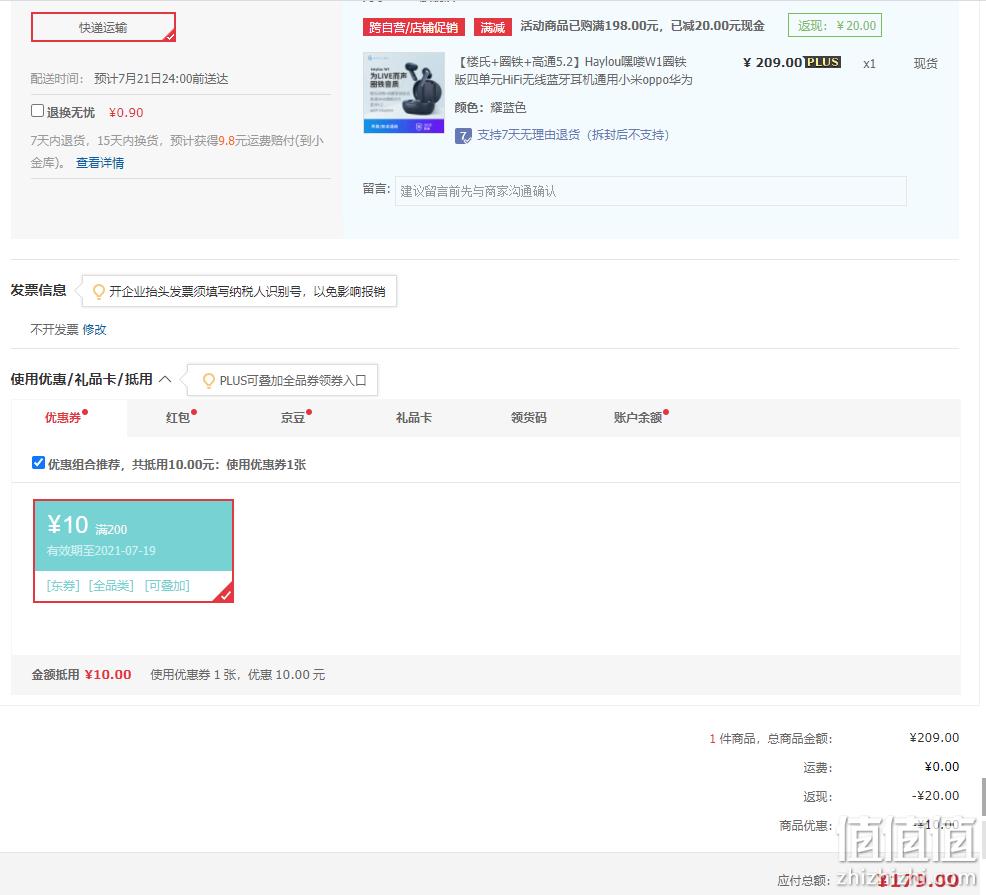This screenshot has width=986, height=895.
Task: Click the 预计7月21日24:00前送达 delivery time
Action: pos(161,79)
